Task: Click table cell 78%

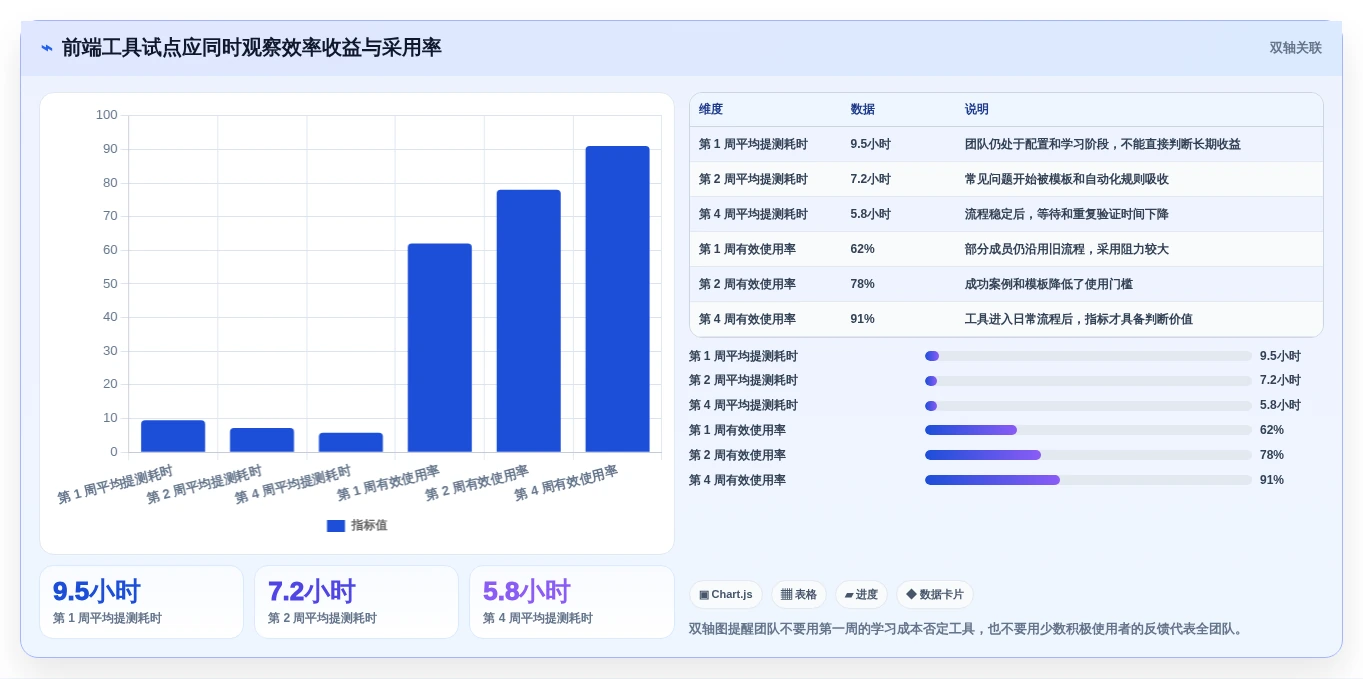Action: 862,284
